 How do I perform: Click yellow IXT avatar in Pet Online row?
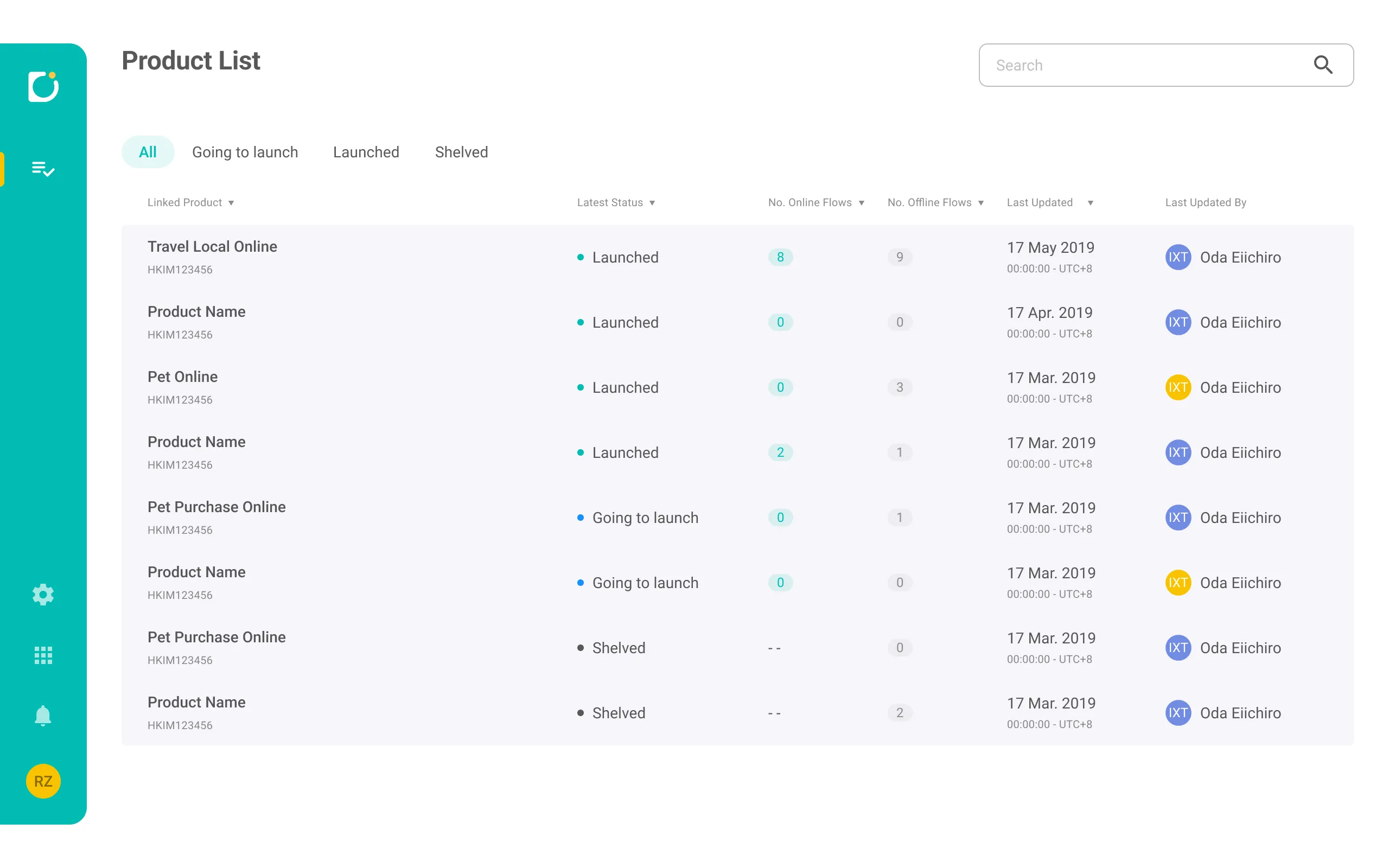point(1177,387)
